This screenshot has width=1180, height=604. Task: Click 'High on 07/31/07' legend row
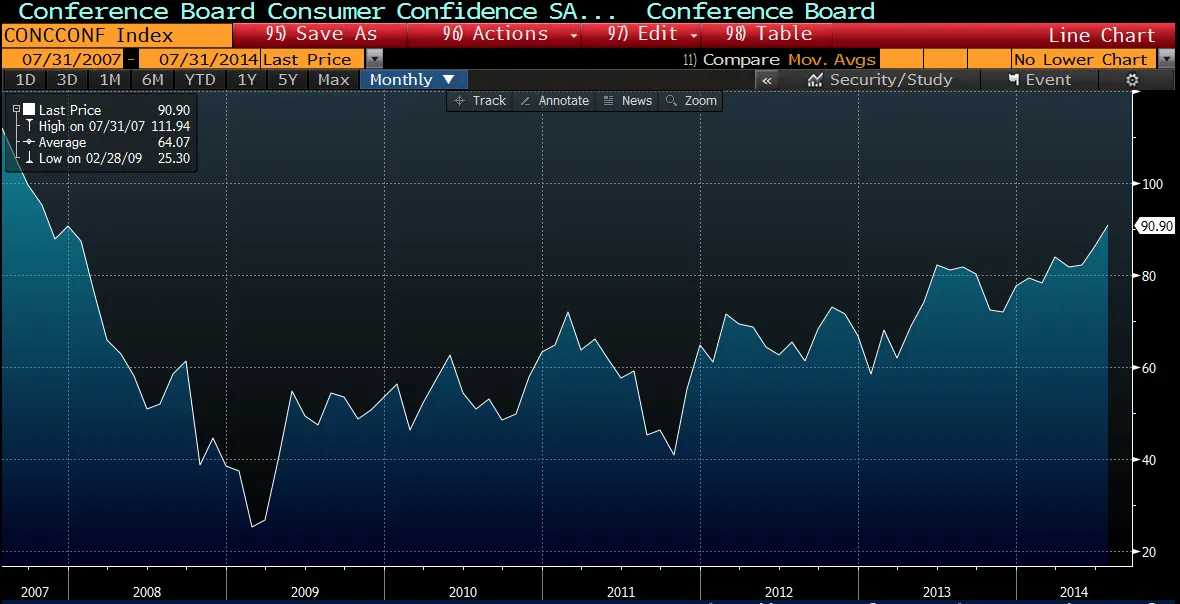107,126
